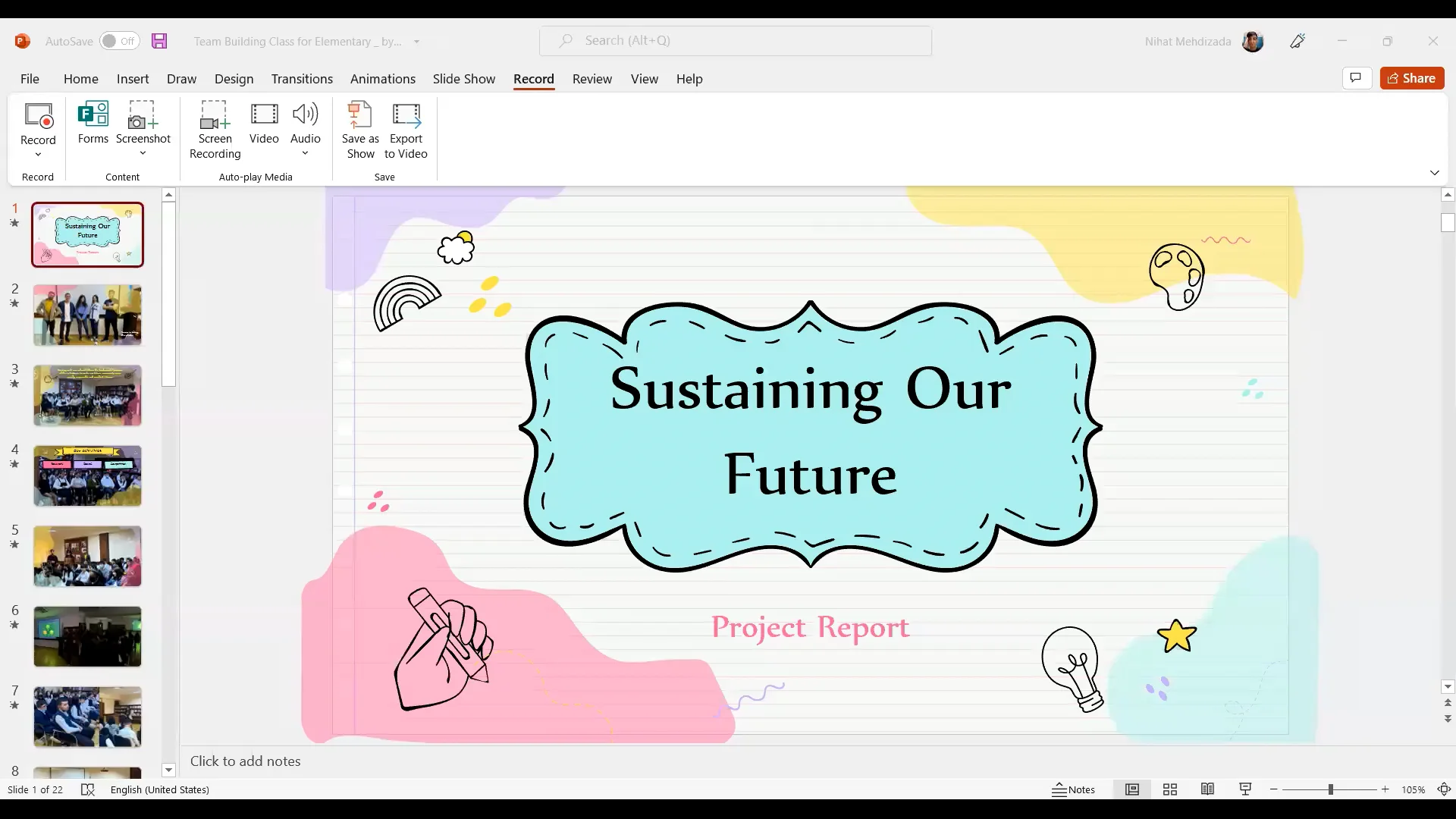Screen dimensions: 1456x819
Task: Fit slide to current window icon
Action: coord(1445,789)
